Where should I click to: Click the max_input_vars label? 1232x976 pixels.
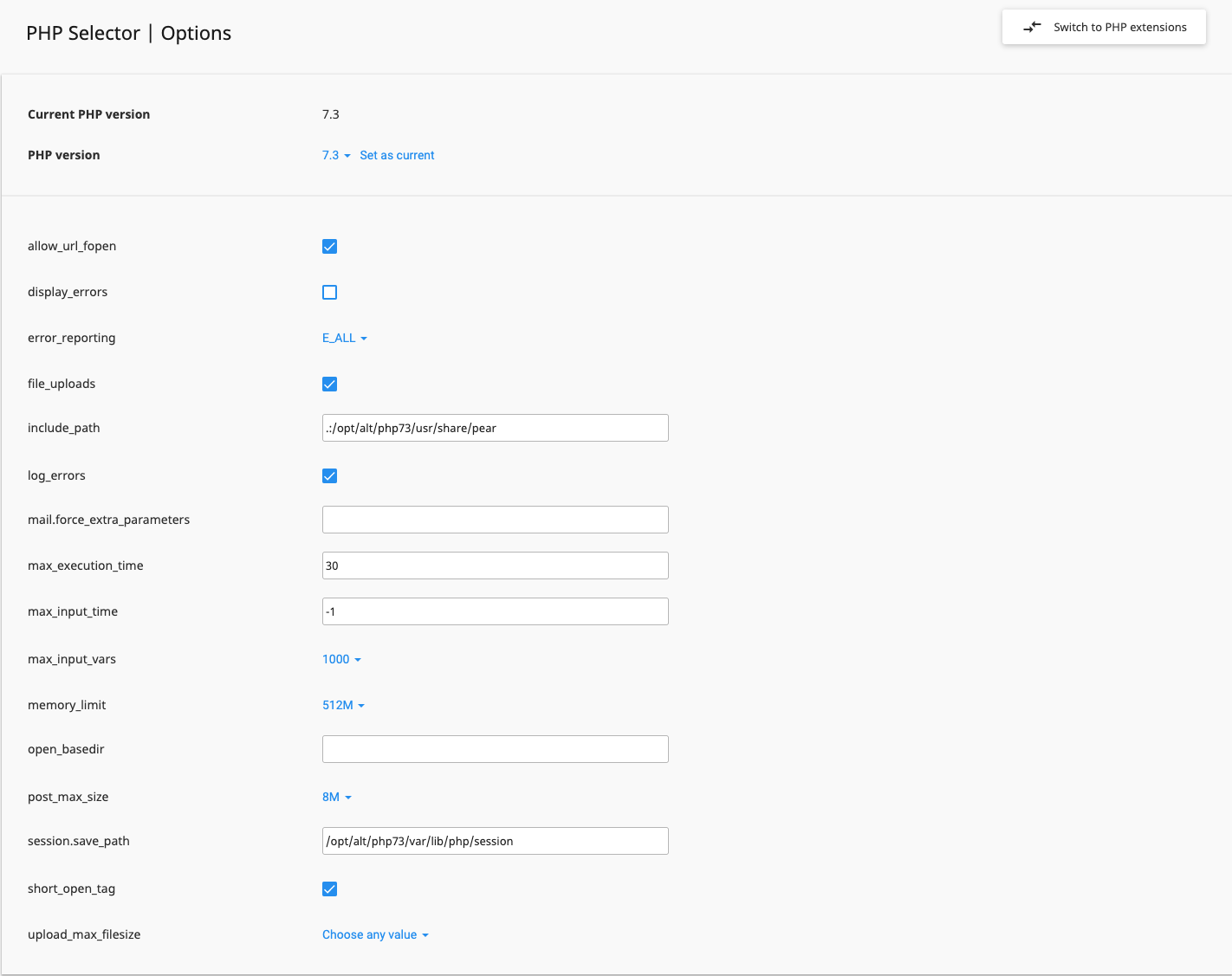[x=72, y=659]
